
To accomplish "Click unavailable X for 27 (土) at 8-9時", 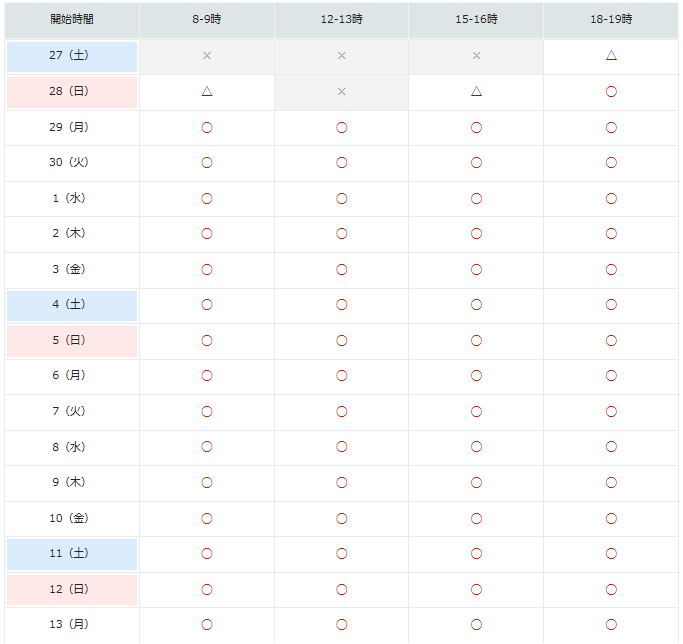I will coord(207,56).
